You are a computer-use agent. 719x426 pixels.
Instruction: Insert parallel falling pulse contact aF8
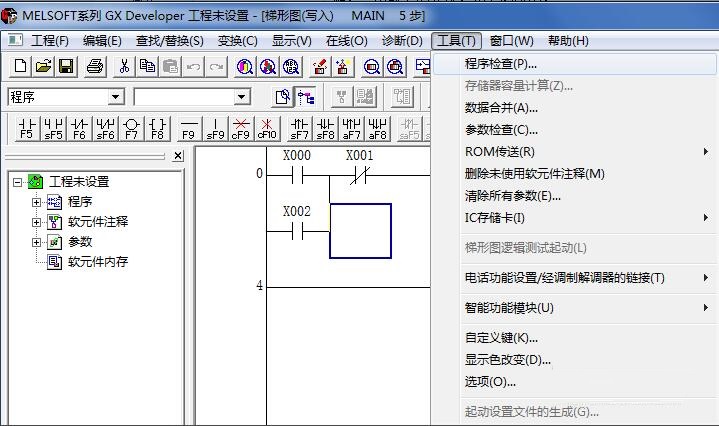click(377, 129)
